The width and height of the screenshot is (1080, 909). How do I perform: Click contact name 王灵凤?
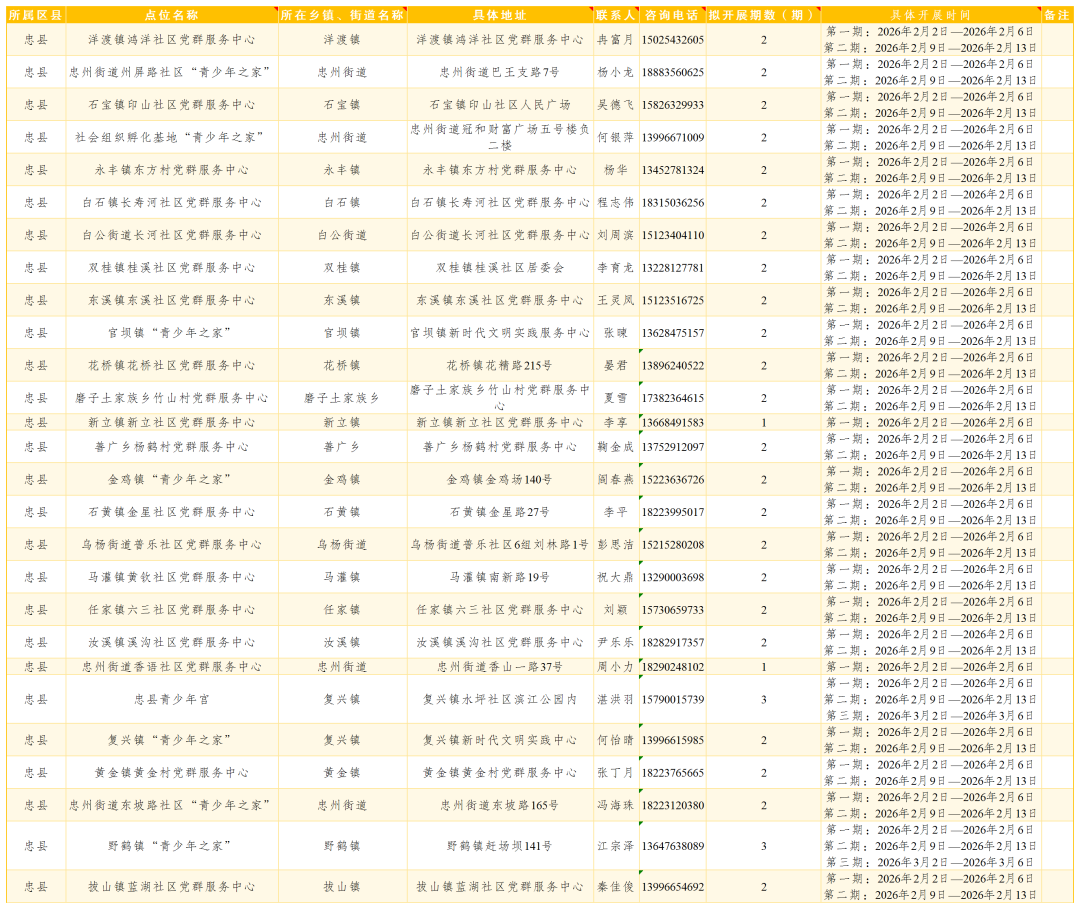pyautogui.click(x=616, y=300)
